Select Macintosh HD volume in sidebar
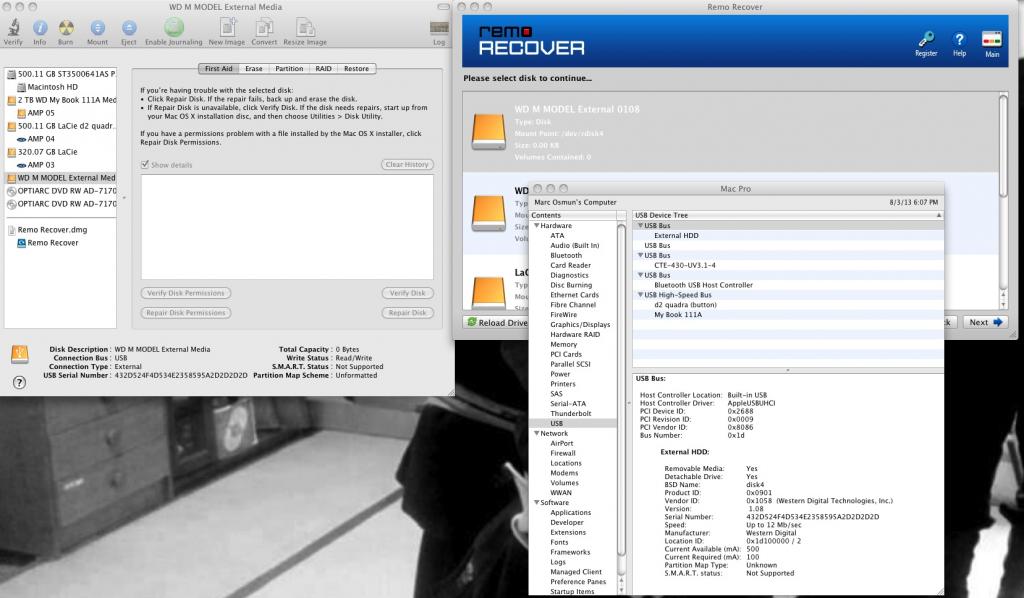This screenshot has width=1024, height=598. point(52,87)
